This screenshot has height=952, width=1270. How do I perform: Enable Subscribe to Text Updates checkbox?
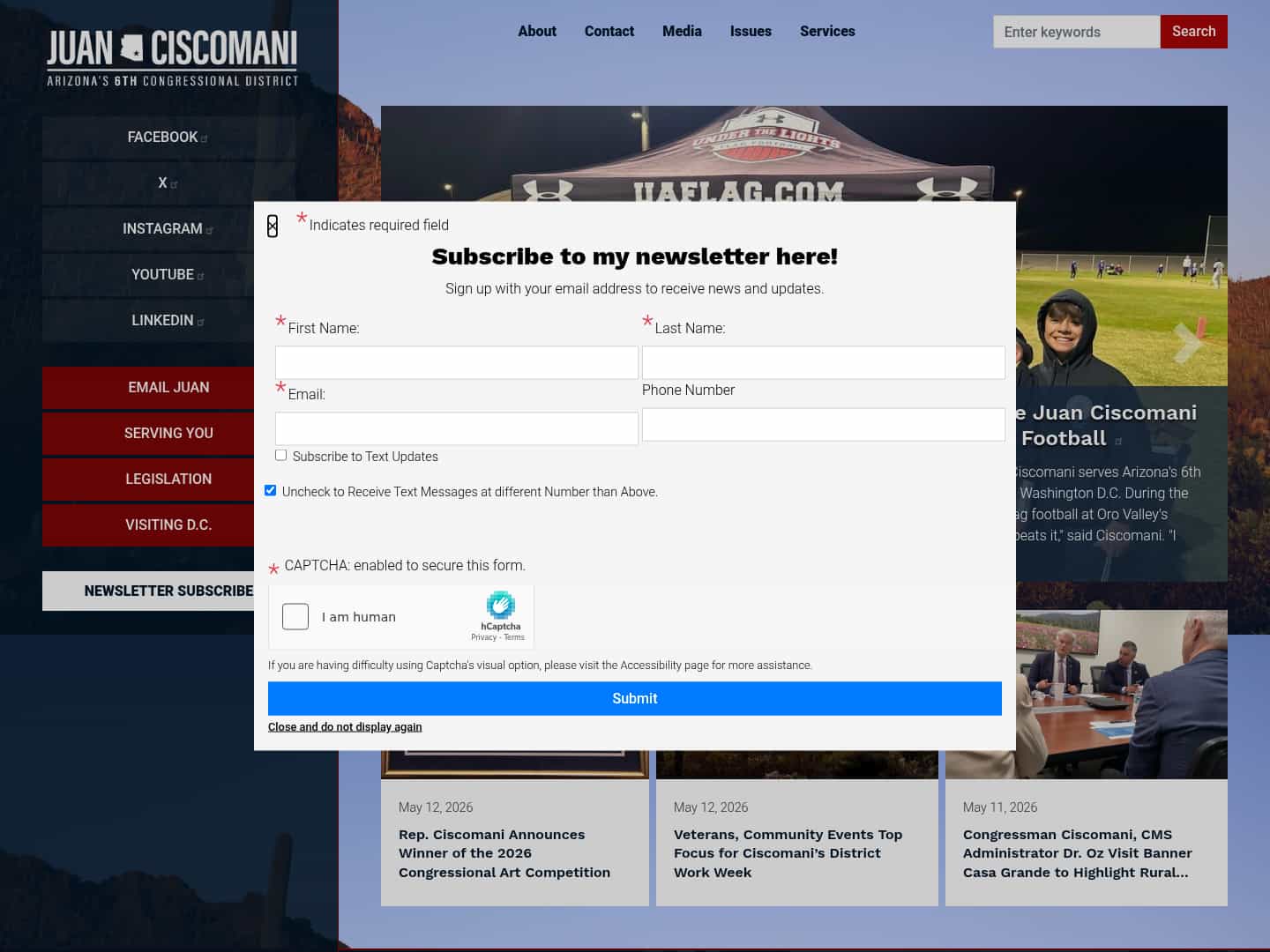pyautogui.click(x=280, y=455)
